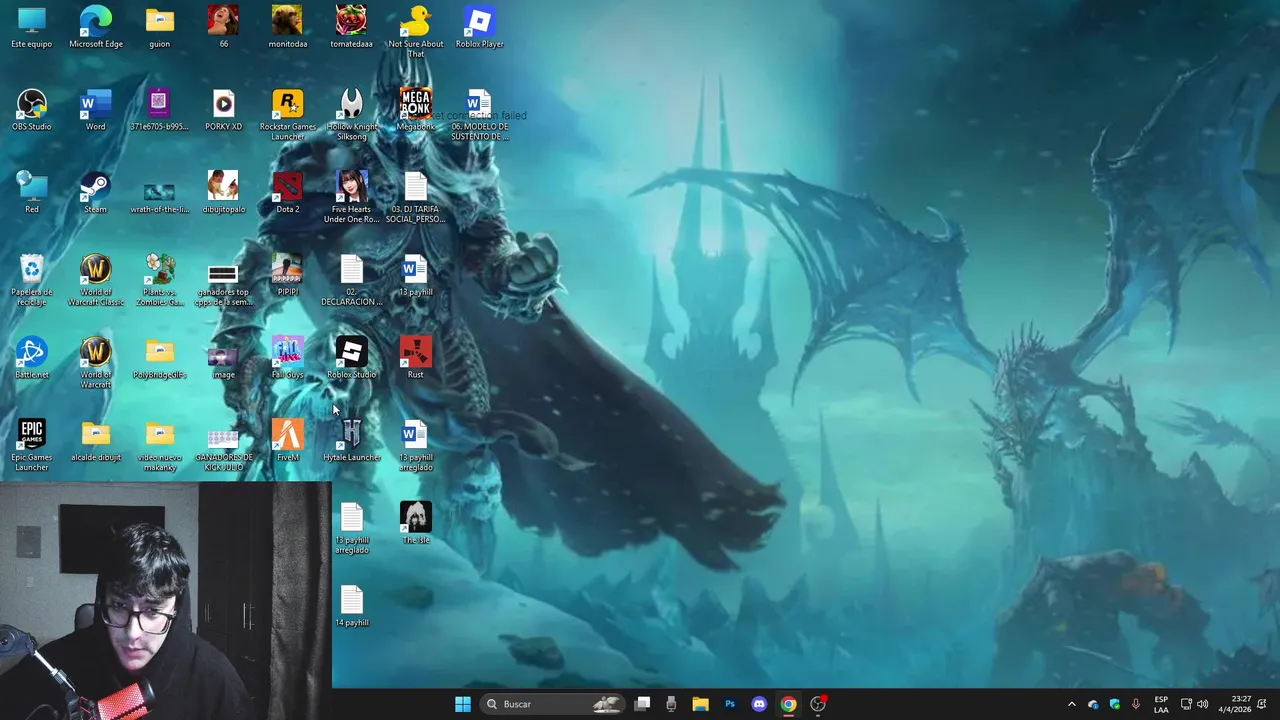
Task: Open the network tray icon
Action: pyautogui.click(x=1186, y=704)
